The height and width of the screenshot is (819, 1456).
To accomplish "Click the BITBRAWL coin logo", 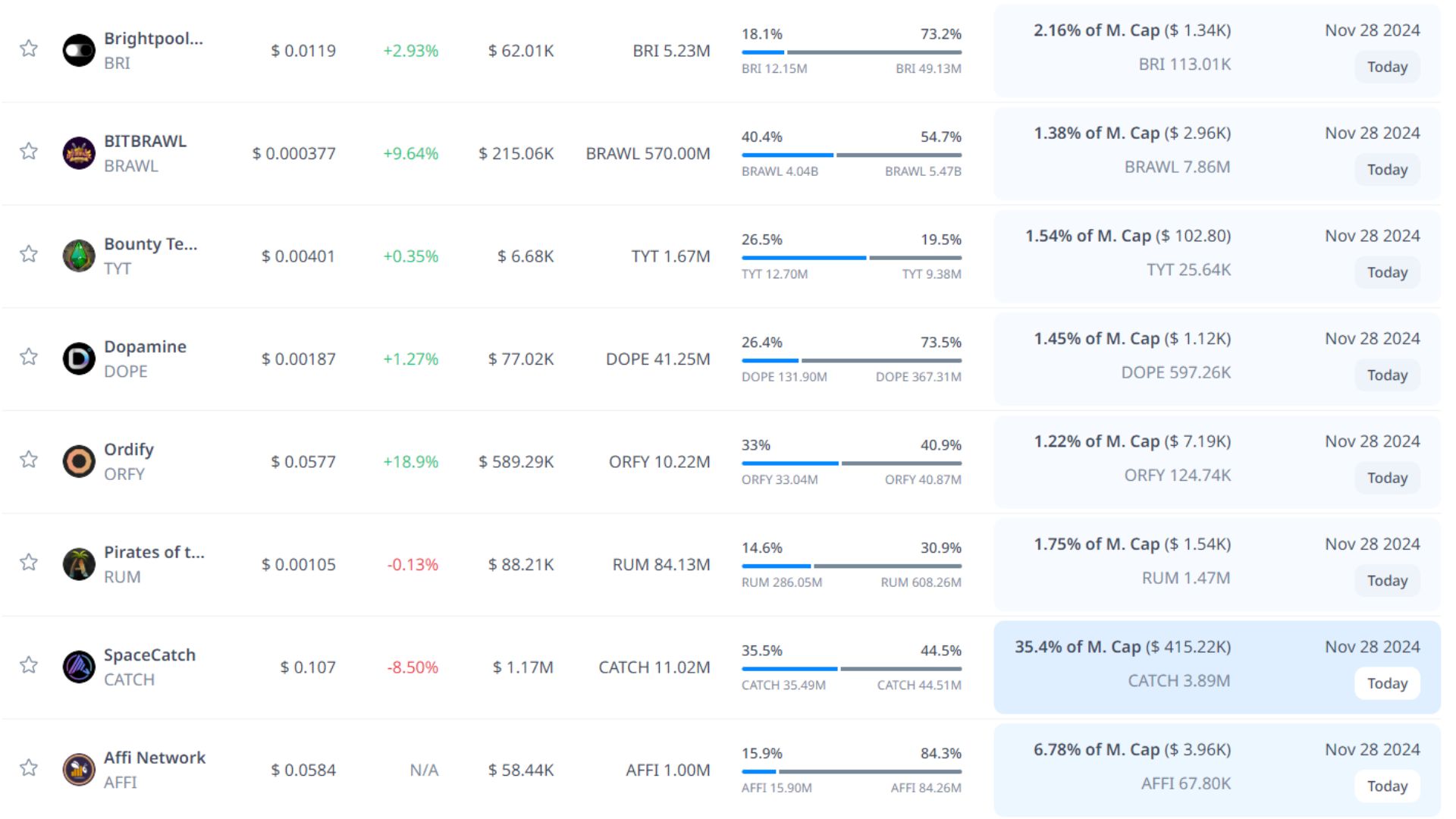I will [x=79, y=153].
